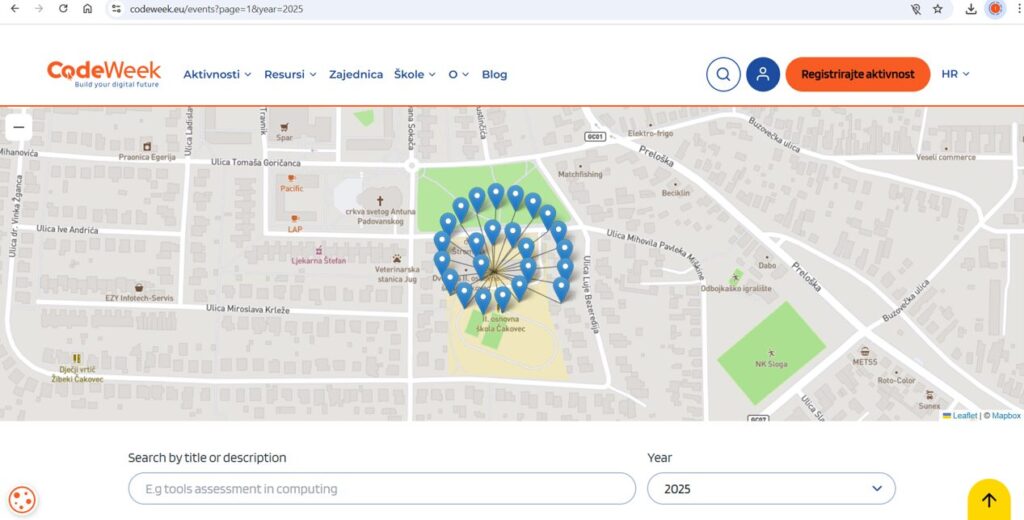Click the scroll-to-top arrow button
Screen dimensions: 1024x520
988,500
